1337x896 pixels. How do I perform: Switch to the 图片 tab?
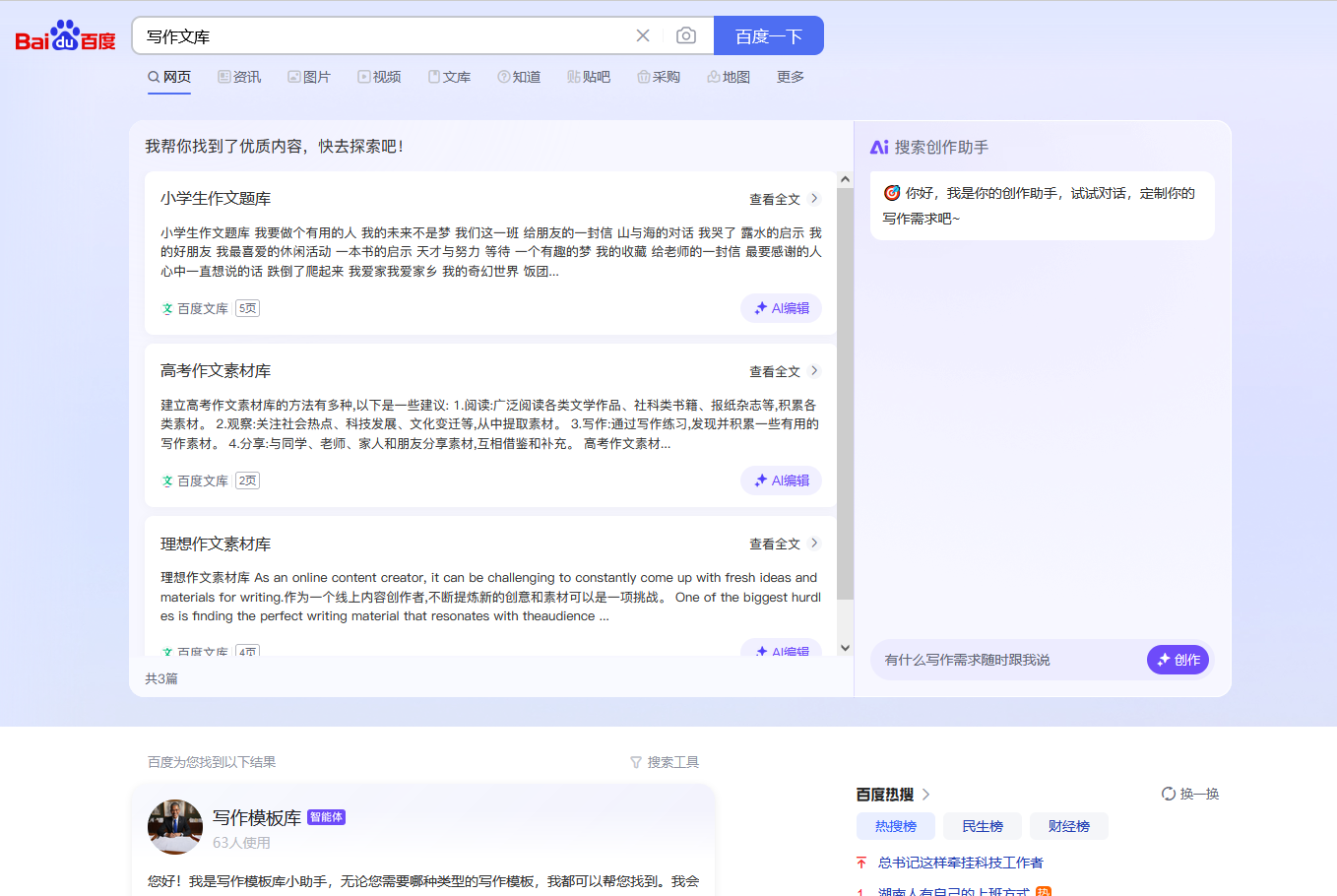[x=309, y=77]
